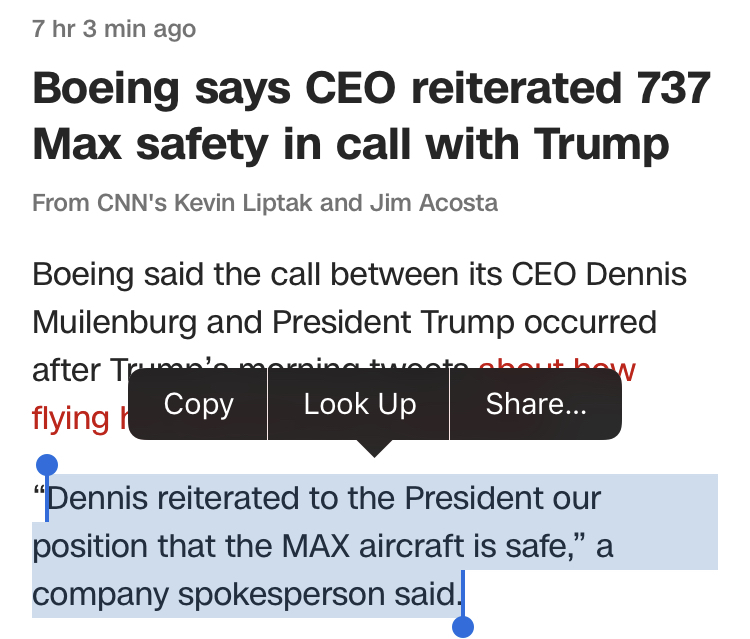Tap Copy in the selection menu
This screenshot has height=639, width=750.
[x=198, y=404]
